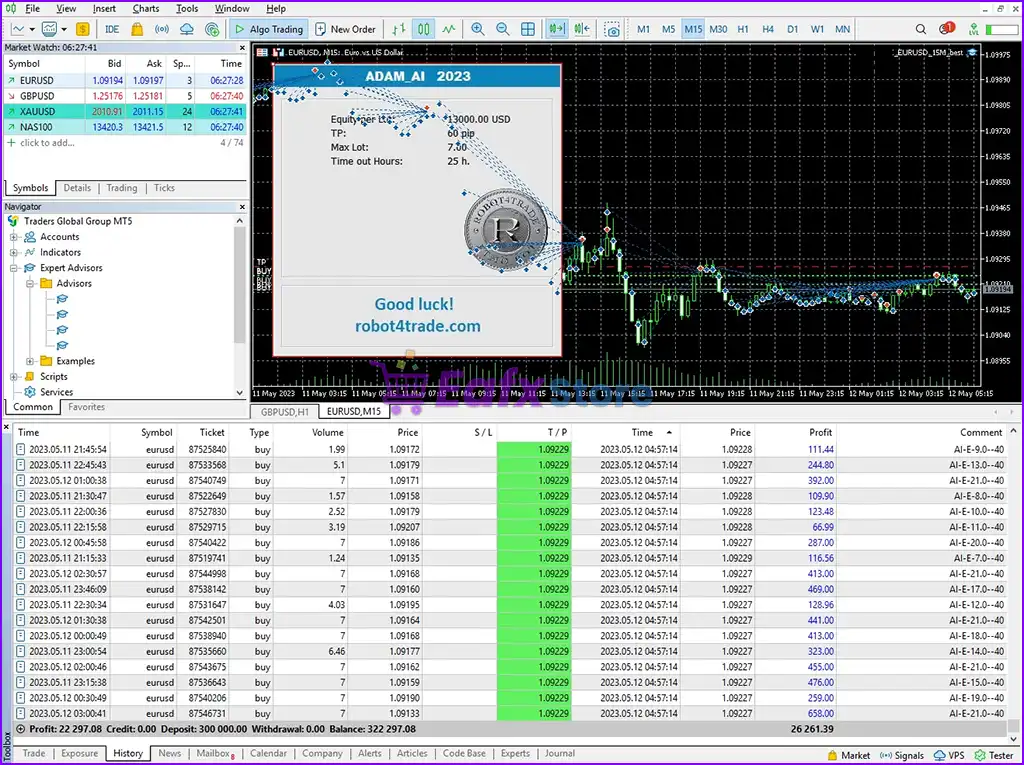
Task: Open the chart type dropdown arrow
Action: coord(32,29)
